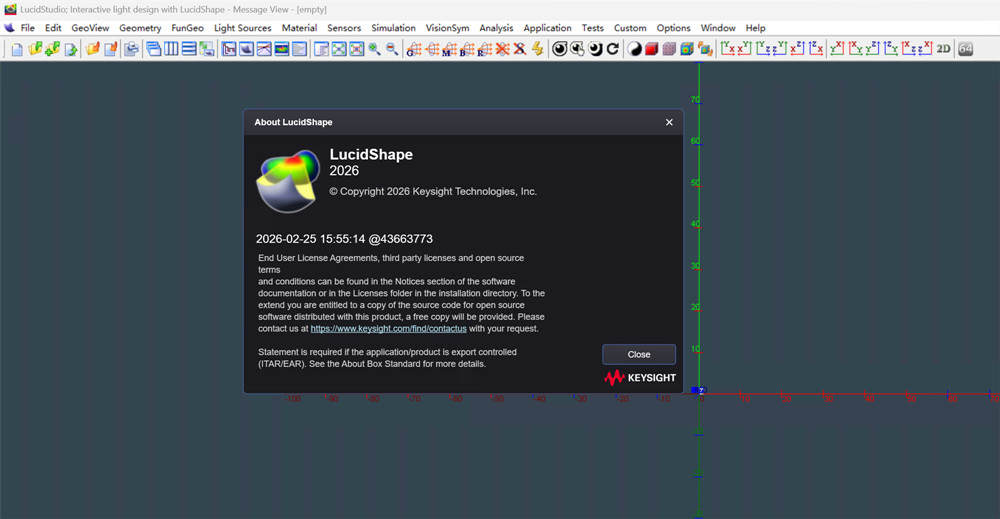Screen dimensions: 1000x519
Task: Click the Print icon in toolbar
Action: pos(131,49)
